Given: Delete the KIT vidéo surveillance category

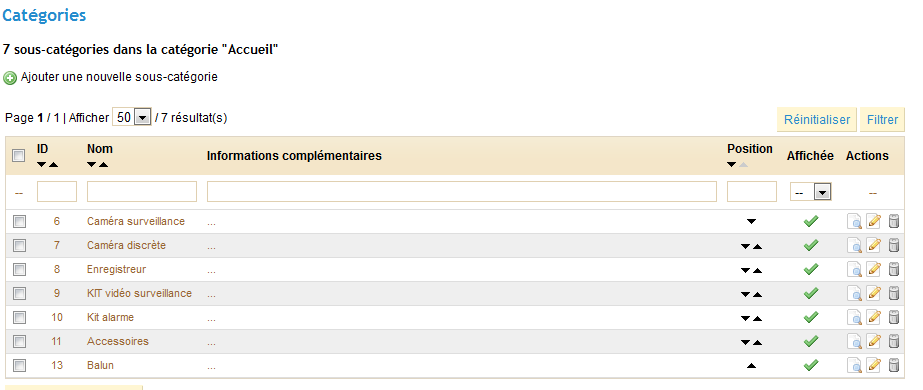Looking at the screenshot, I should click(894, 293).
